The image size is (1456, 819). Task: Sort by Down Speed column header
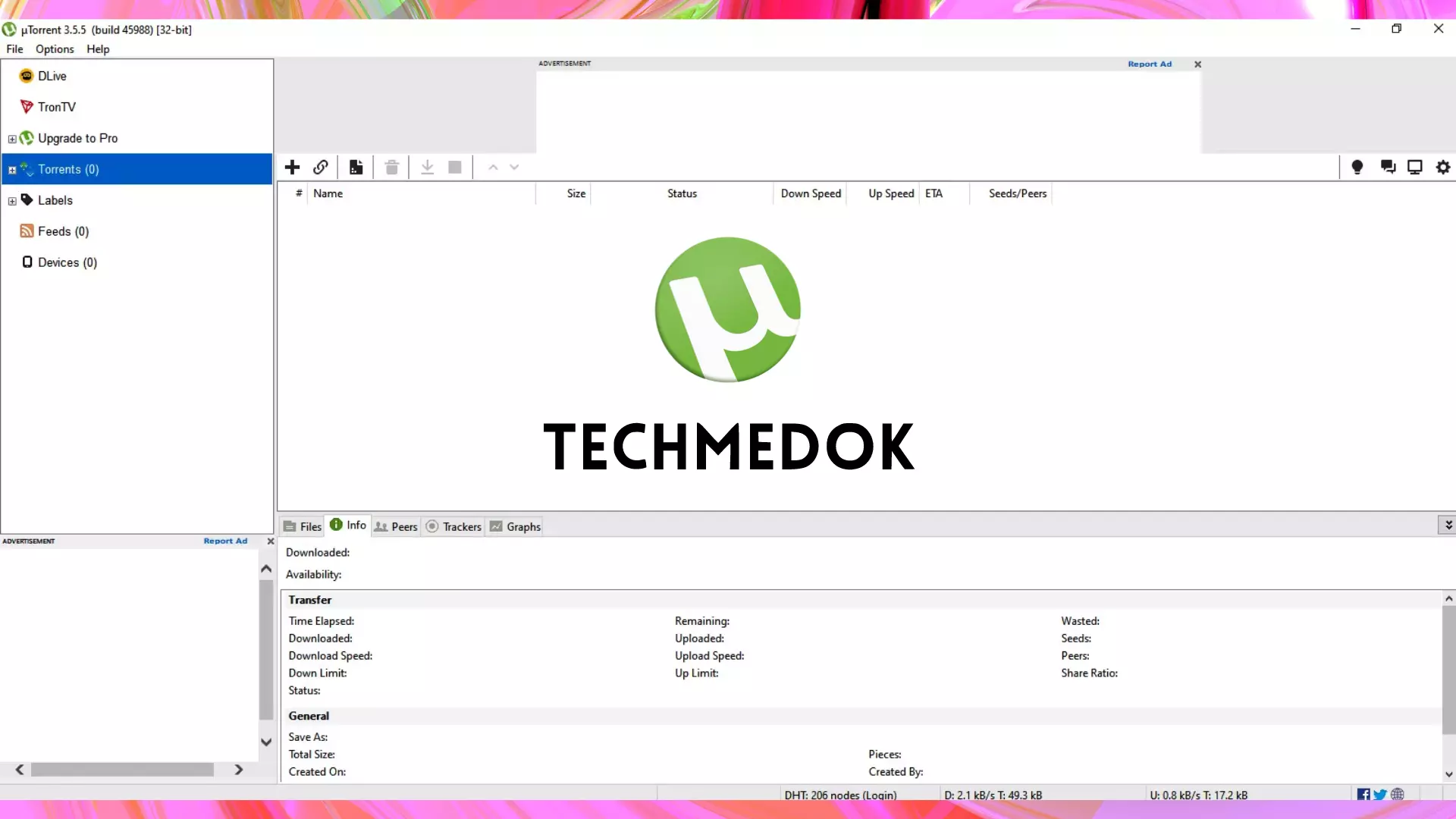point(810,193)
